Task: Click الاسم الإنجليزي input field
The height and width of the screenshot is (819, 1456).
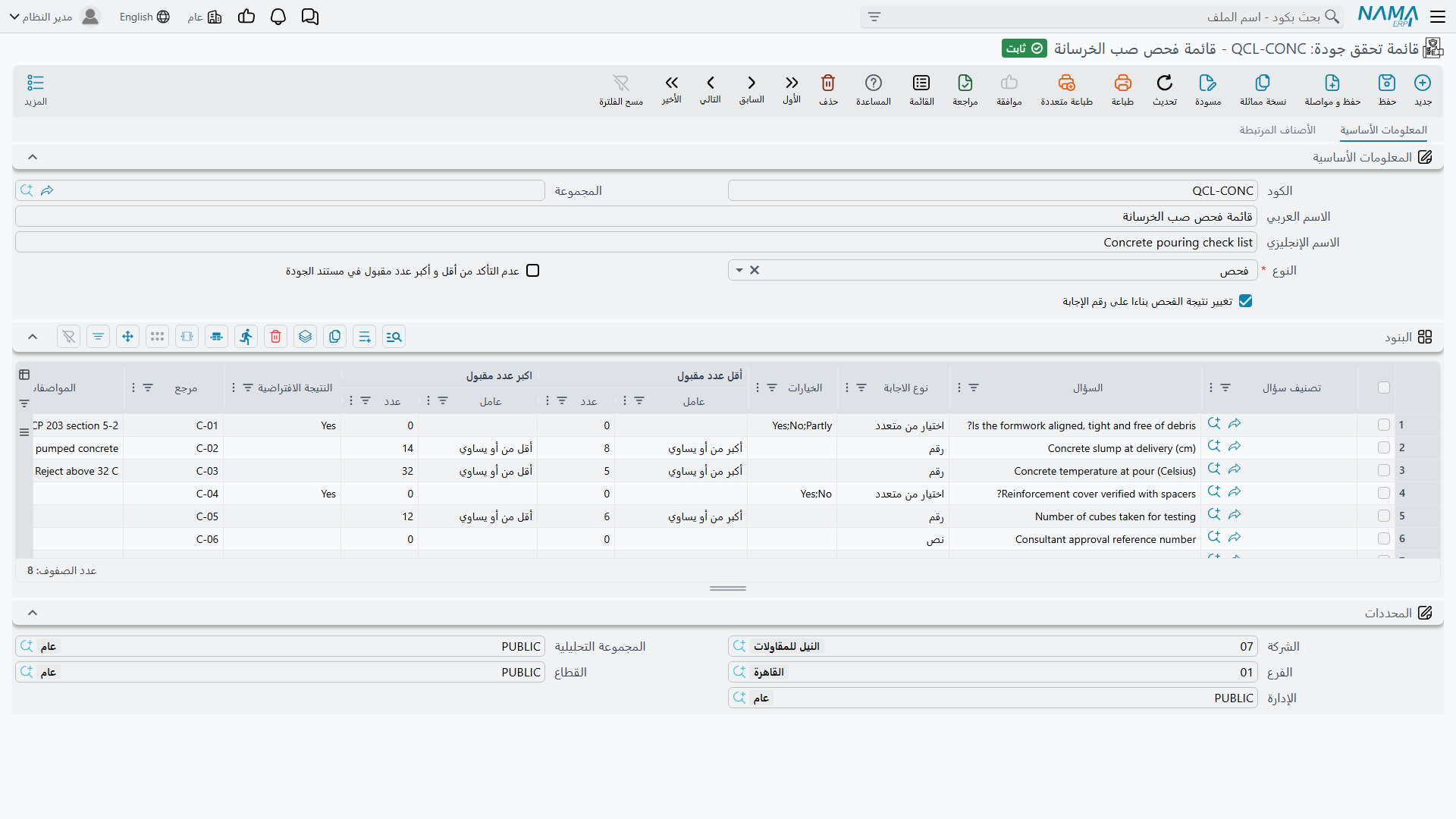Action: (636, 243)
